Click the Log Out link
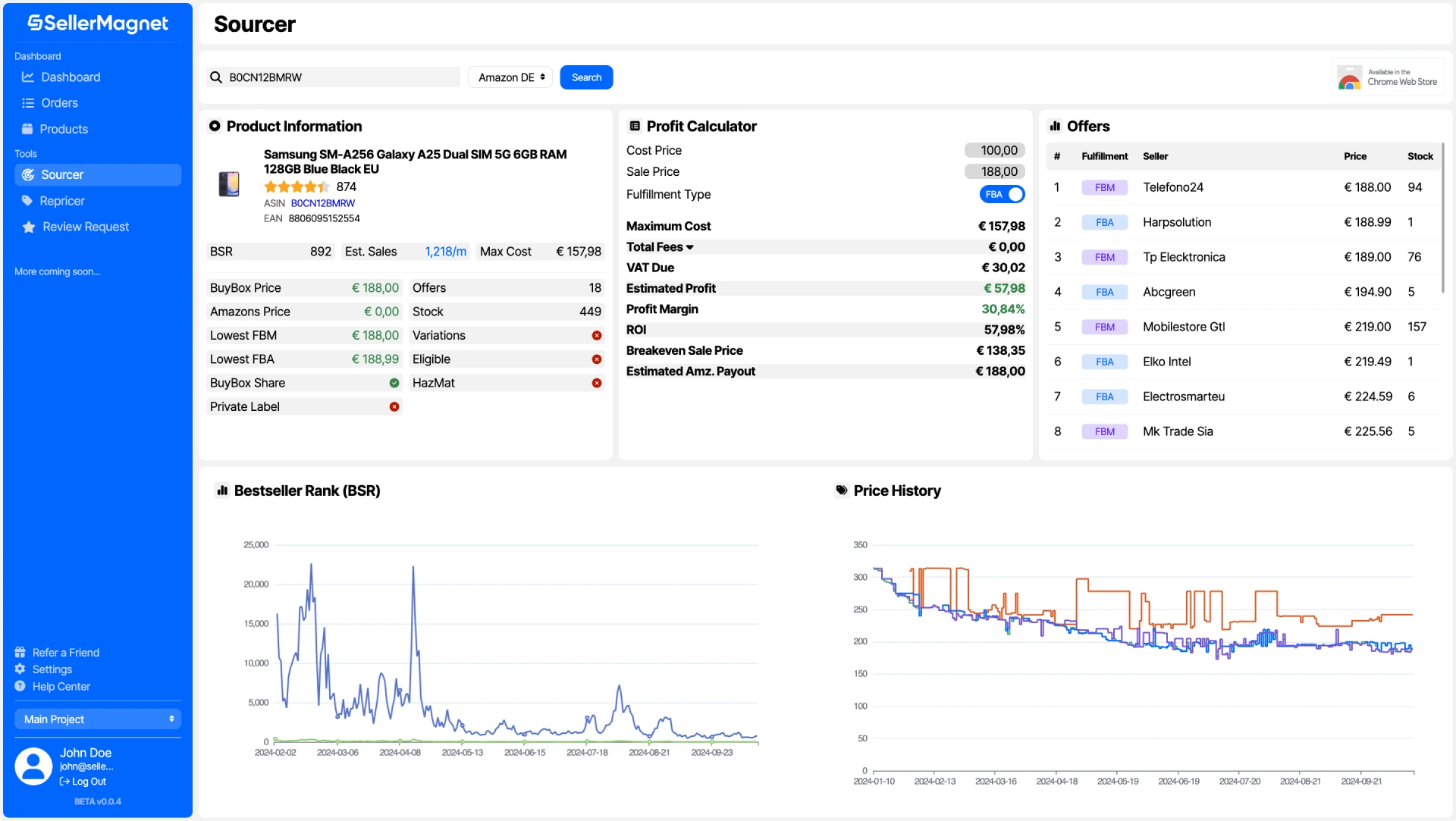This screenshot has width=1456, height=821. (x=88, y=782)
